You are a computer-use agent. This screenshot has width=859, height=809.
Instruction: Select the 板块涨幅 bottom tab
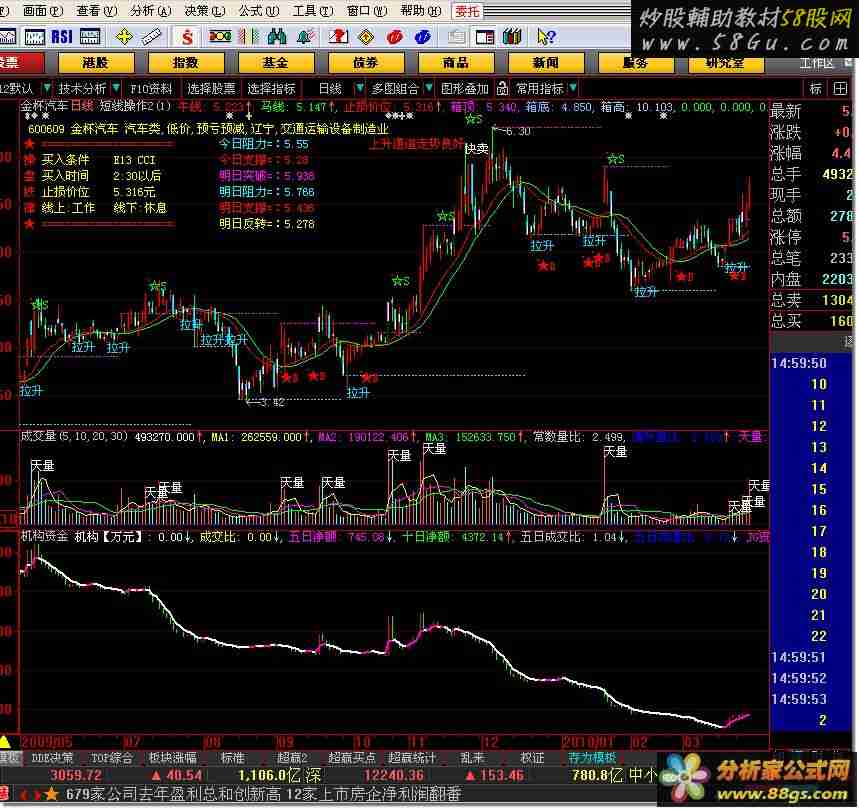173,758
